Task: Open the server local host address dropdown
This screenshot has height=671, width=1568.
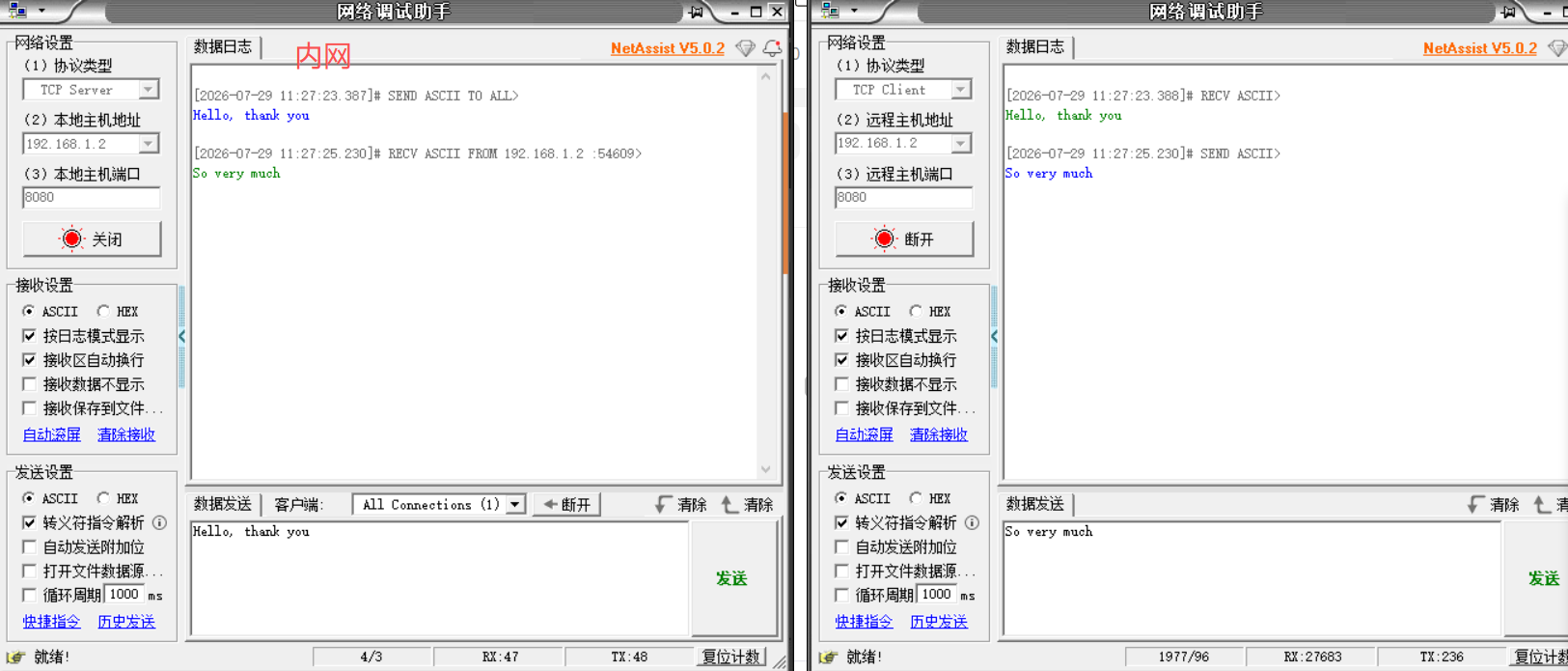Action: 148,143
